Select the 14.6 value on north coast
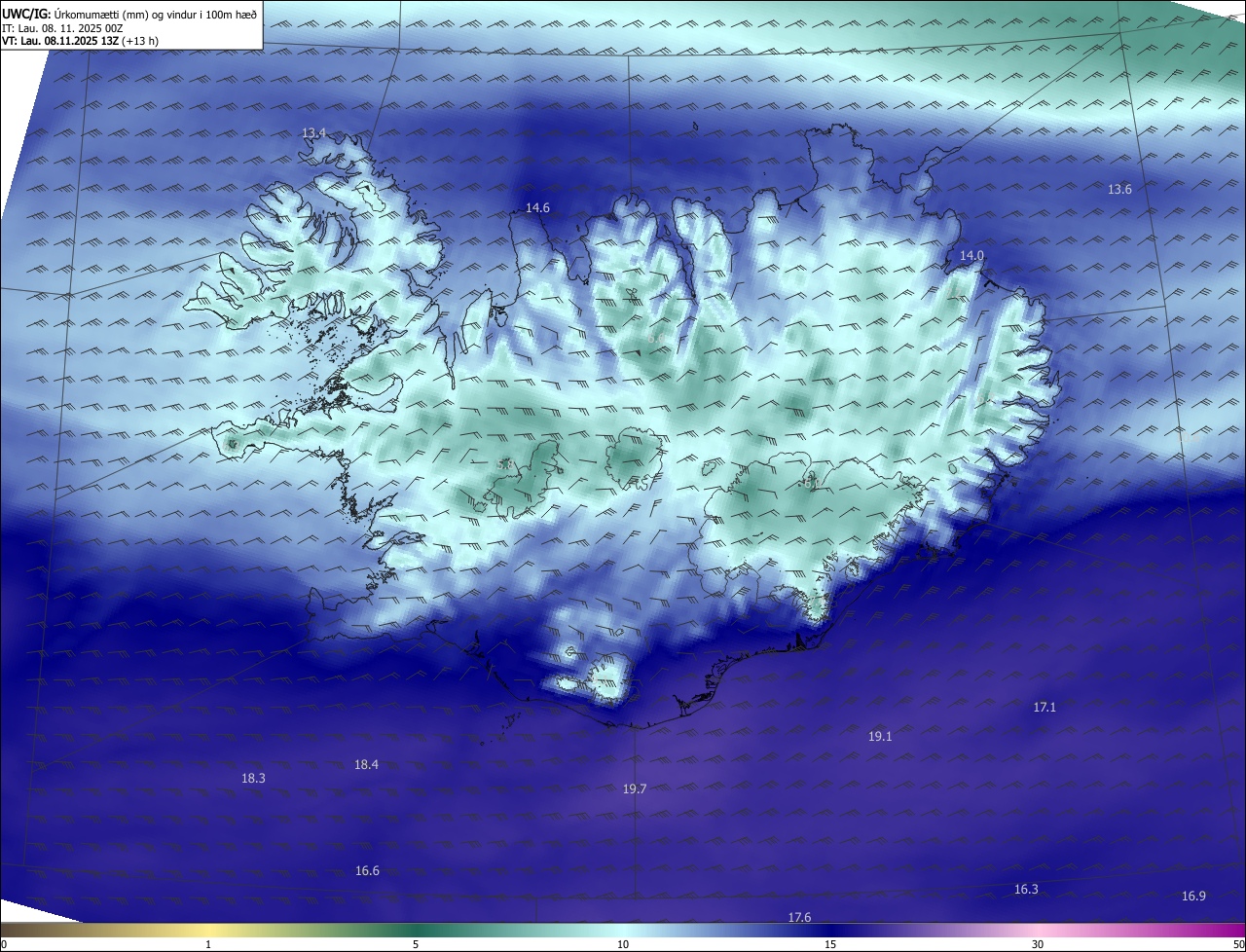Image resolution: width=1246 pixels, height=952 pixels. pyautogui.click(x=537, y=207)
